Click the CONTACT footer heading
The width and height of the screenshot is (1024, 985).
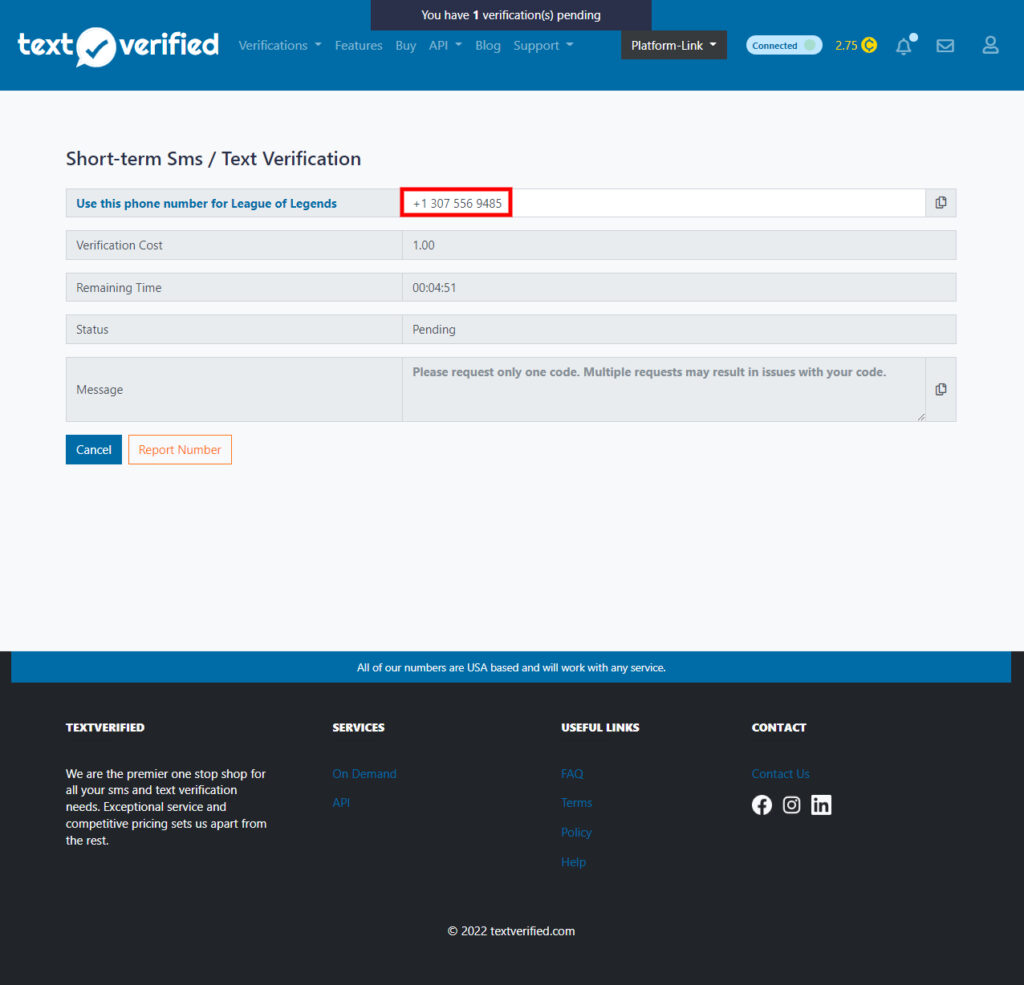778,727
